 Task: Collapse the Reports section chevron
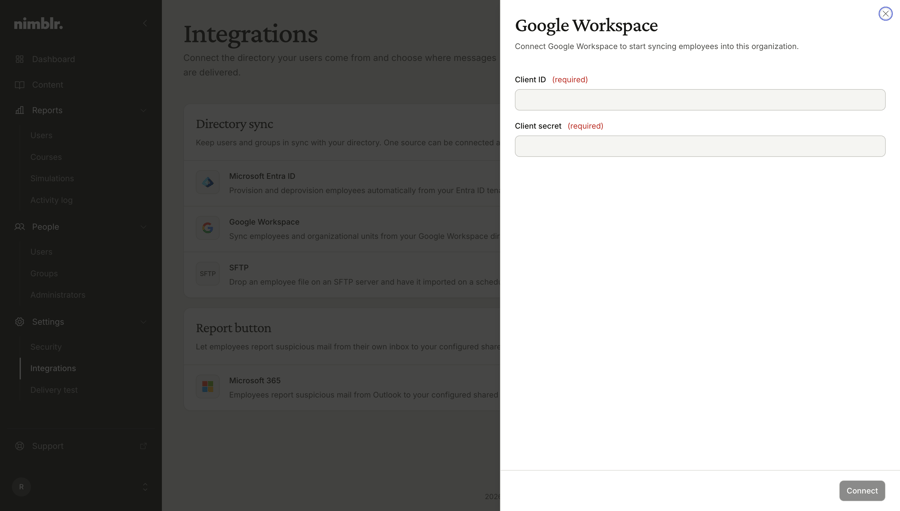coord(143,110)
